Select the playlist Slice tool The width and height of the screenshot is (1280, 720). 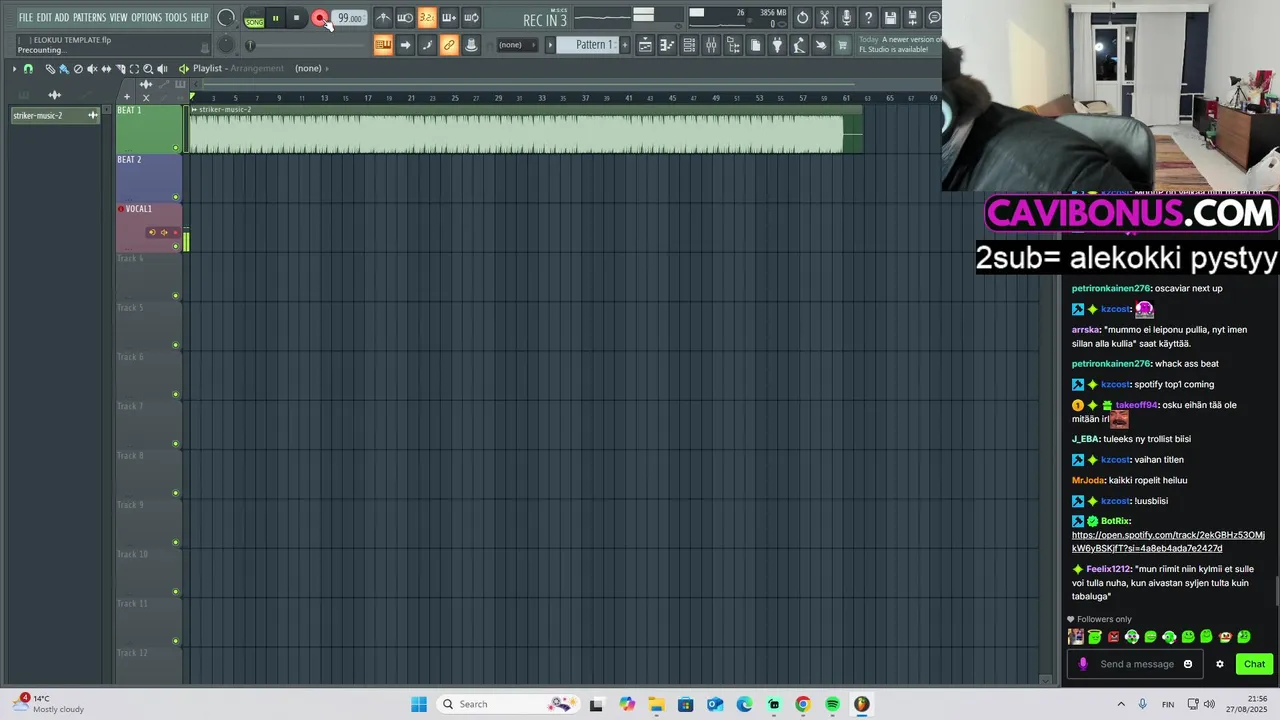pyautogui.click(x=120, y=69)
